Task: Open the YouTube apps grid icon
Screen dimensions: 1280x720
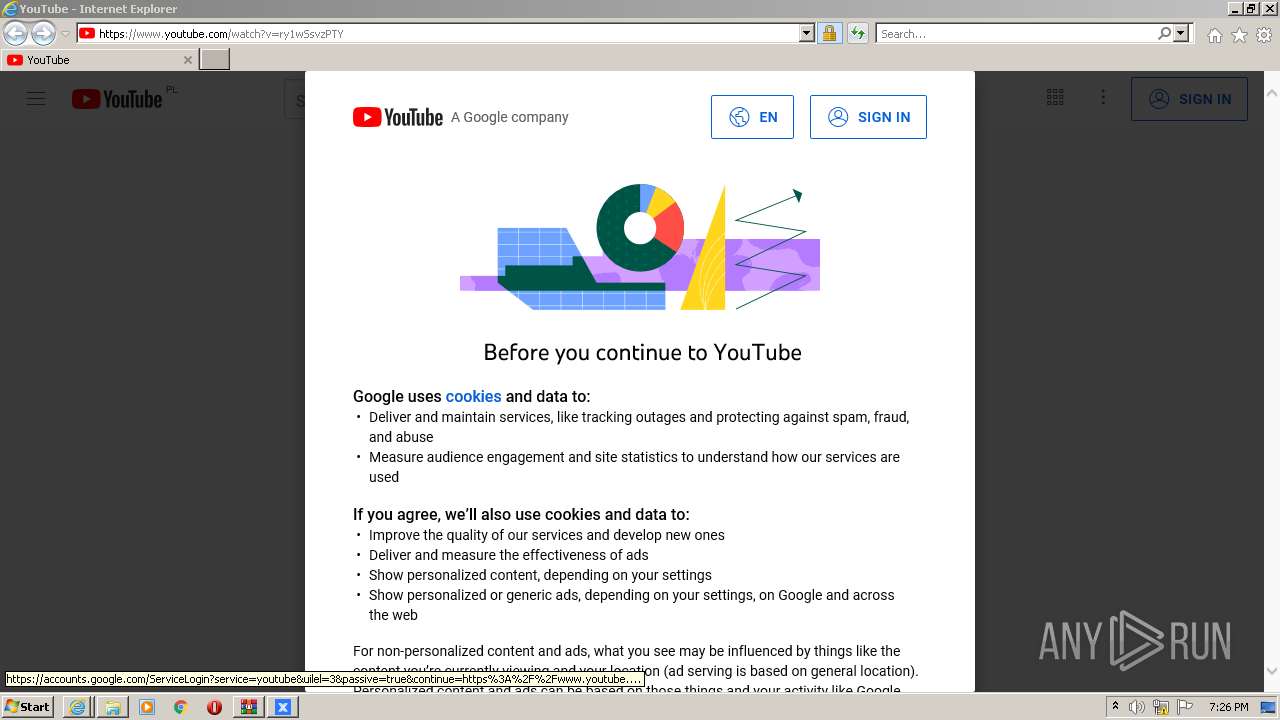Action: 1055,97
